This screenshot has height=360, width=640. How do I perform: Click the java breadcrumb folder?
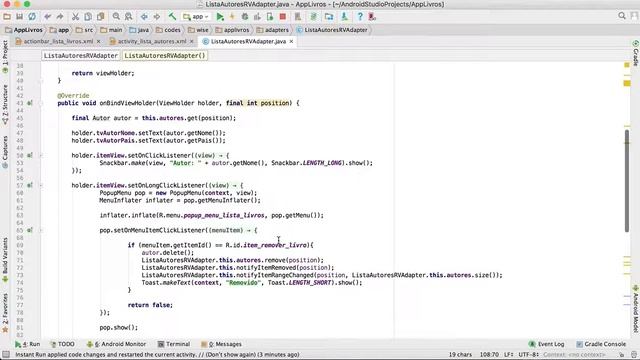pyautogui.click(x=139, y=30)
